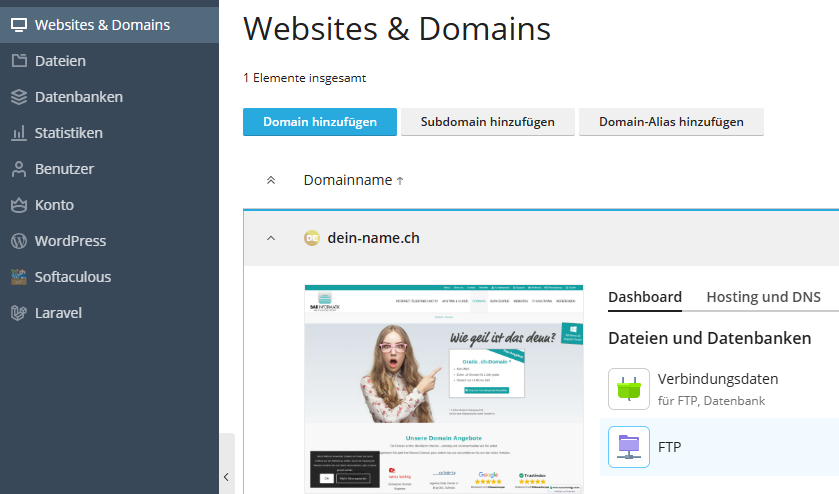839x494 pixels.
Task: Collapse the left sidebar with the arrow
Action: pyautogui.click(x=226, y=477)
